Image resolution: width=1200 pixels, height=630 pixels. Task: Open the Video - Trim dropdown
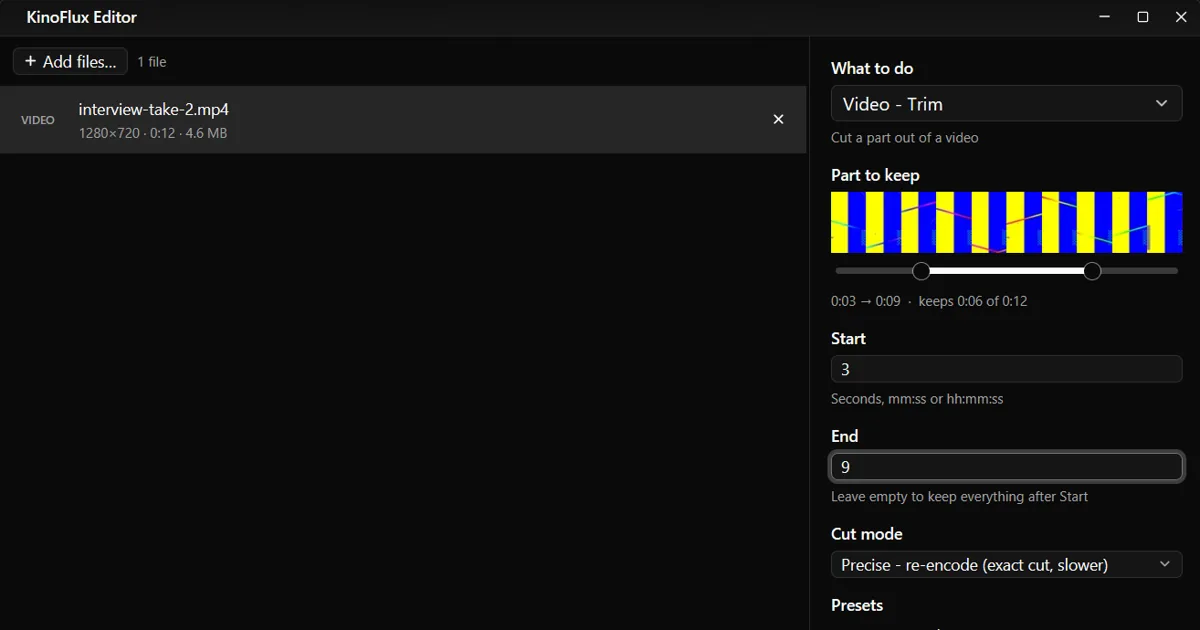[1006, 104]
